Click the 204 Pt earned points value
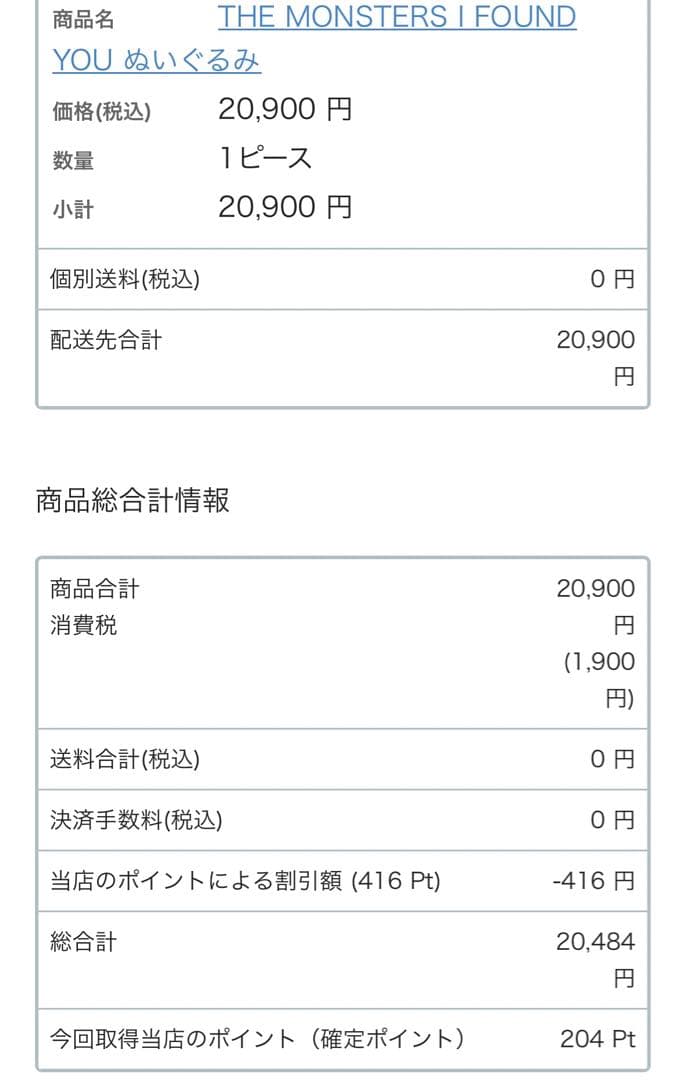The height and width of the screenshot is (1080, 679). click(597, 1039)
